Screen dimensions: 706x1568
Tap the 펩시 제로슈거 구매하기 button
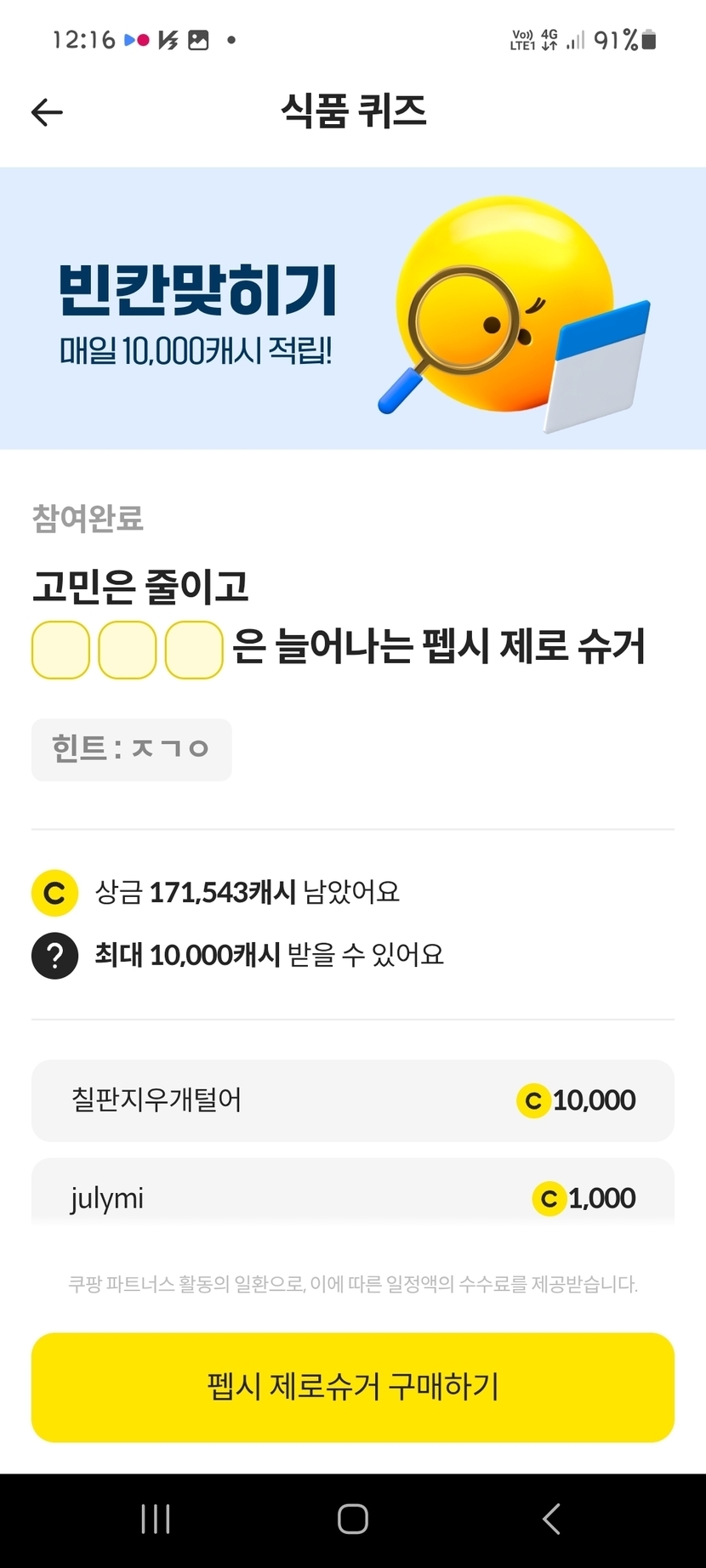pyautogui.click(x=353, y=1387)
